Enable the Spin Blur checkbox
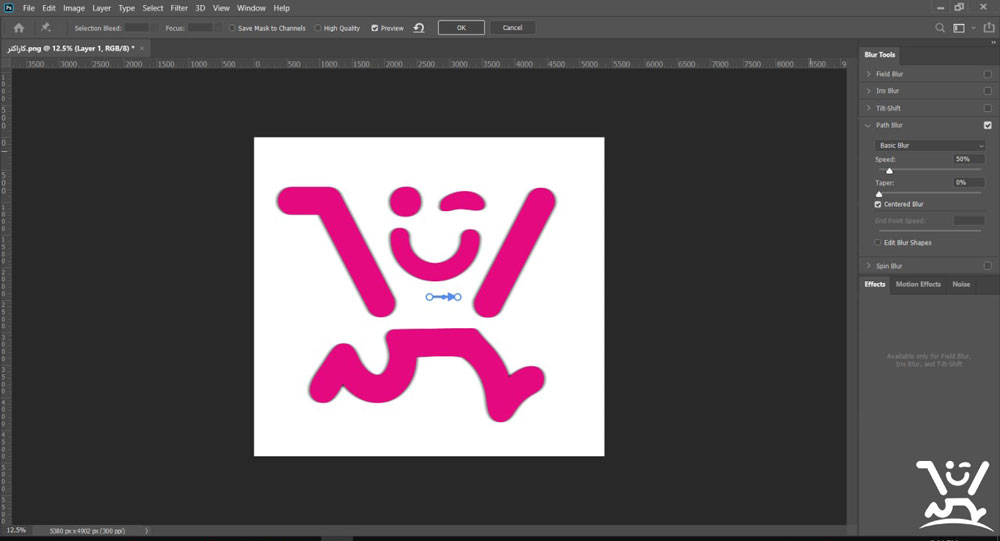Screen dimensions: 1000x541 click(x=987, y=266)
